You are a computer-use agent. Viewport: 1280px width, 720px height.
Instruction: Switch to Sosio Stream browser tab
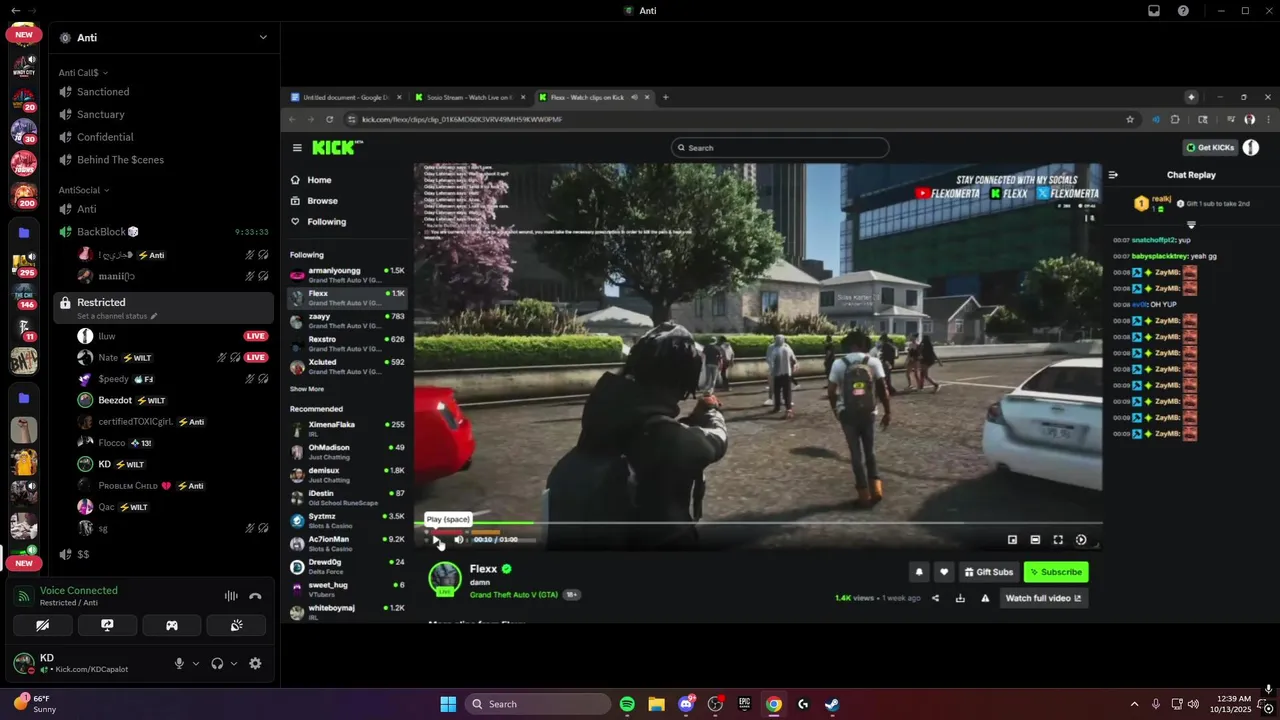pos(469,97)
